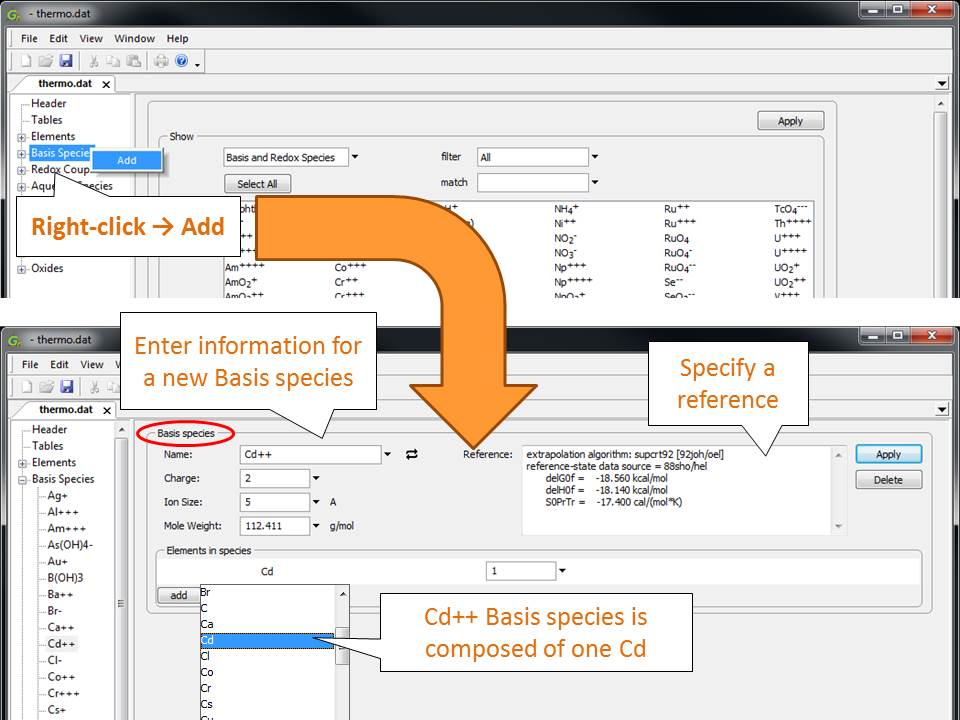Viewport: 960px width, 720px height.
Task: Click the Print icon in the top window toolbar
Action: click(x=161, y=61)
